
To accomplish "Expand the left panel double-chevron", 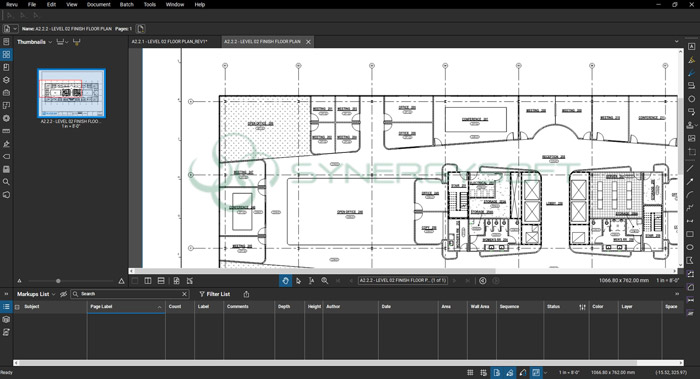I will click(6, 294).
